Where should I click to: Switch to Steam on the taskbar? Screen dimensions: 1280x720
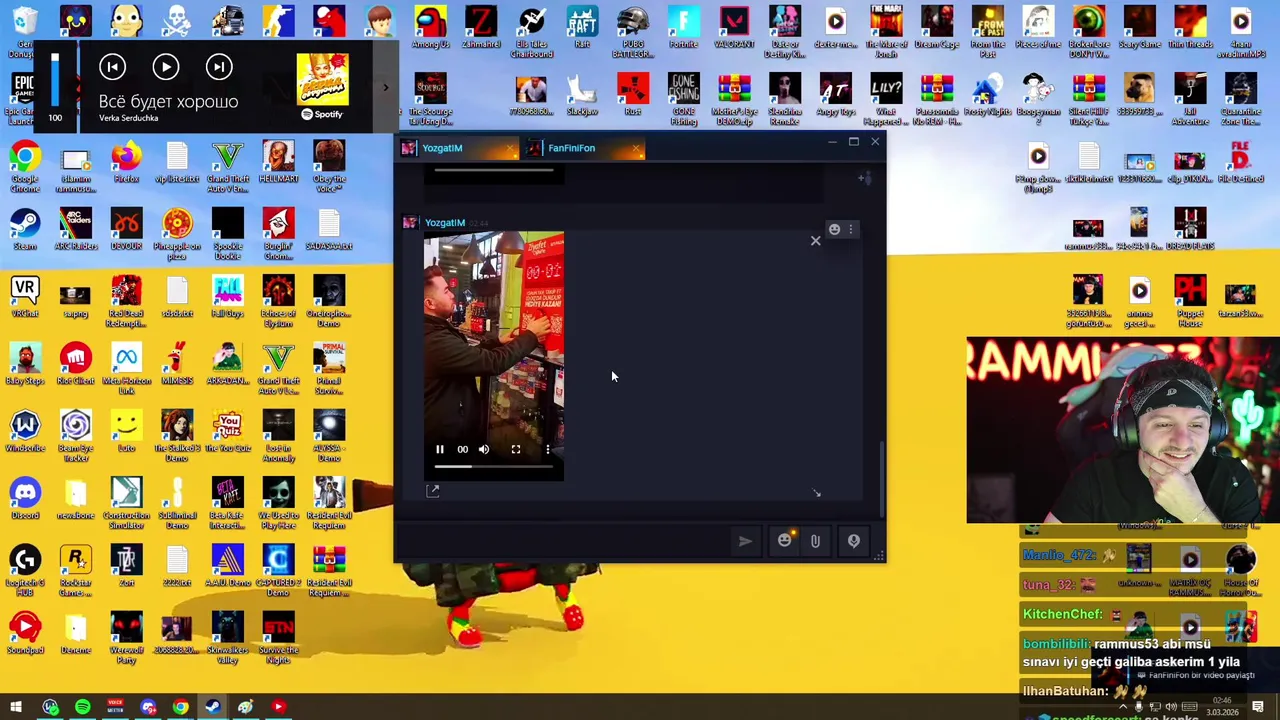click(x=213, y=708)
